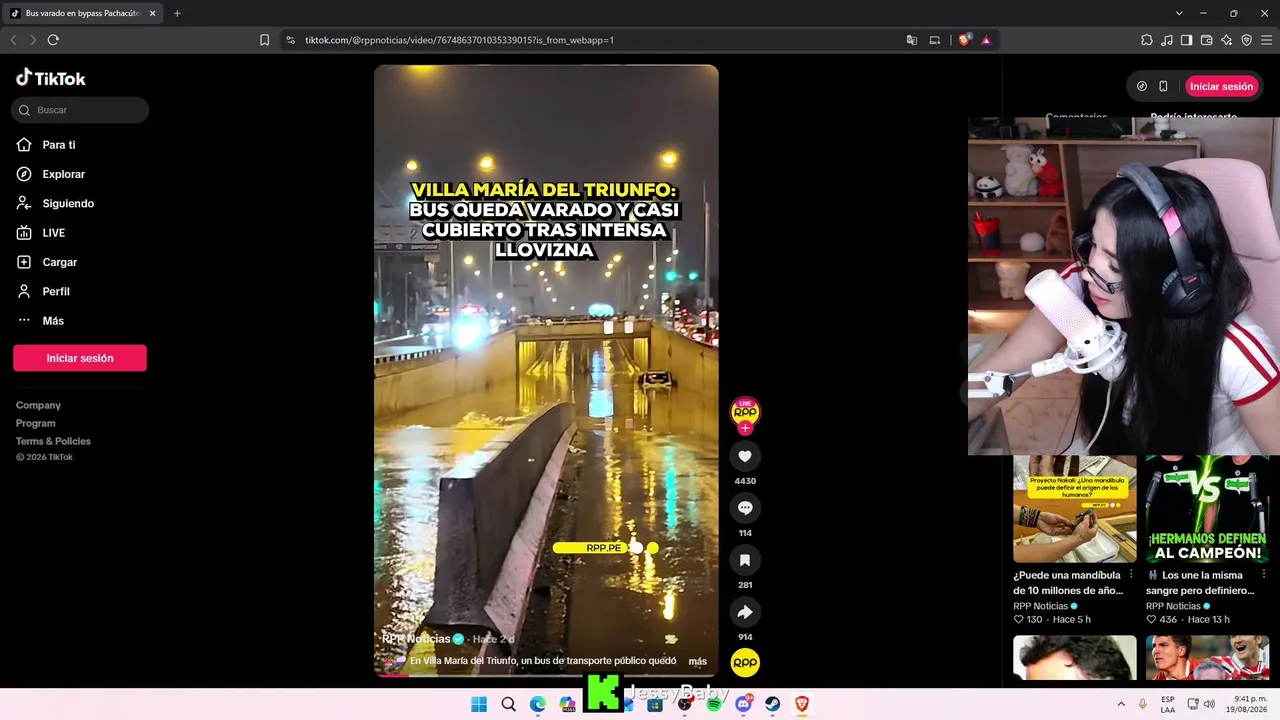Select the 'Bus varado en bypass' browser tab
The width and height of the screenshot is (1280, 720).
pyautogui.click(x=84, y=13)
